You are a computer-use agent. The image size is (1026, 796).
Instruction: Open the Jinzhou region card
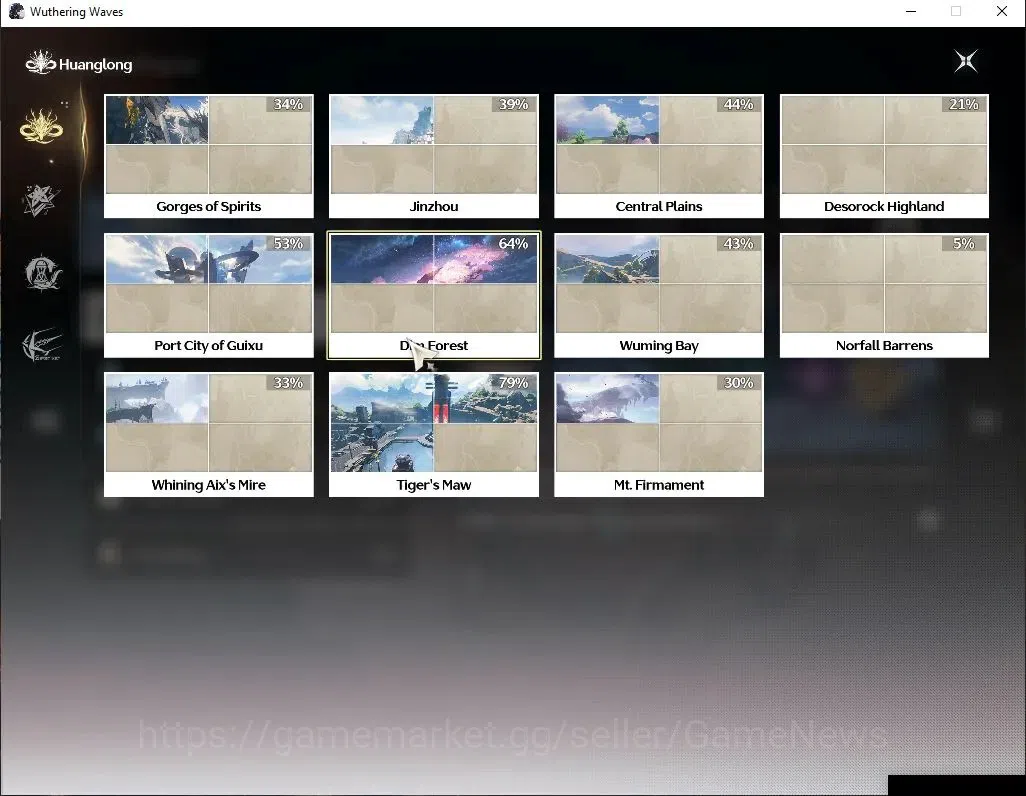click(434, 156)
